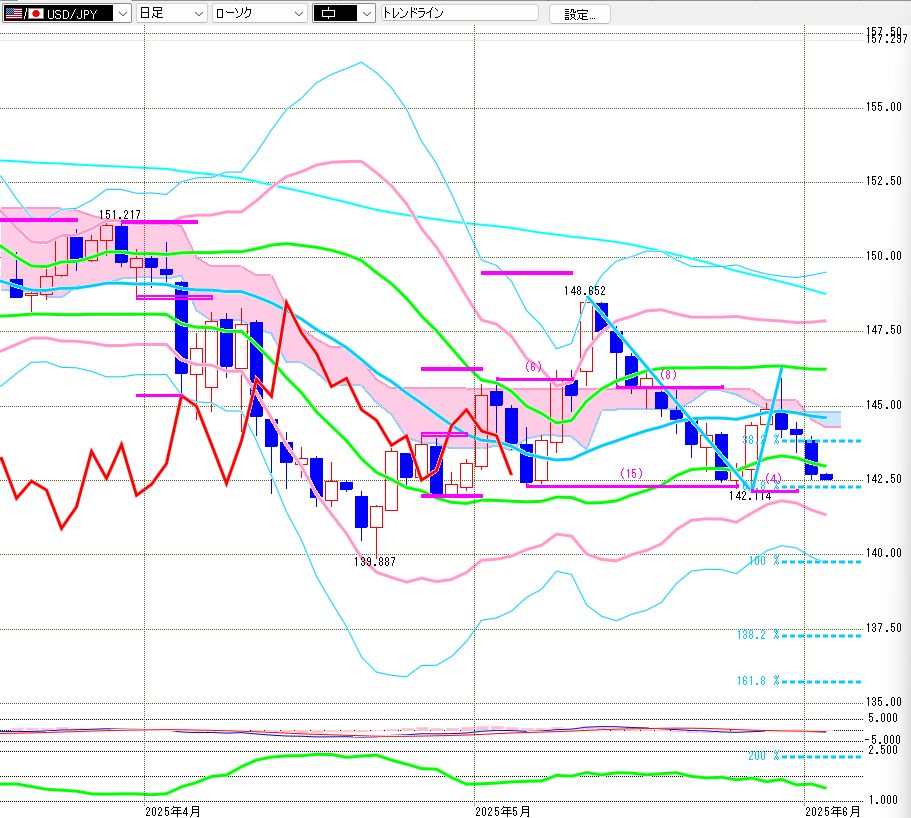
Task: Click the 151.217 high price label
Action: [120, 215]
